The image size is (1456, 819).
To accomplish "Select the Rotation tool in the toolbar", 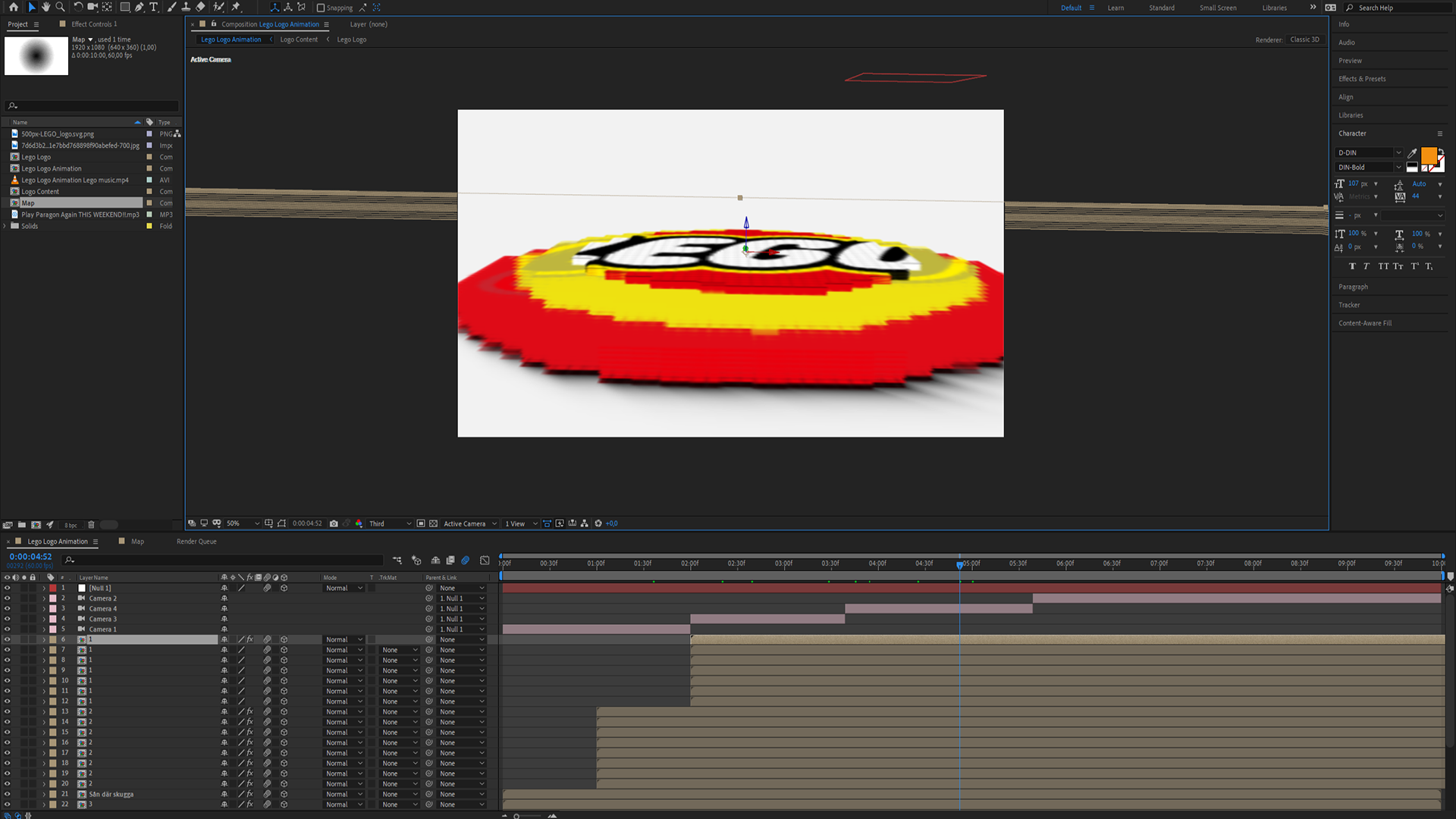I will coord(78,7).
